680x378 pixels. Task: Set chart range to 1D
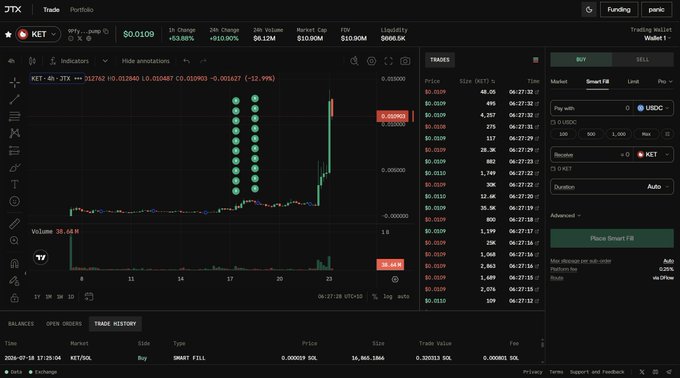pyautogui.click(x=71, y=297)
